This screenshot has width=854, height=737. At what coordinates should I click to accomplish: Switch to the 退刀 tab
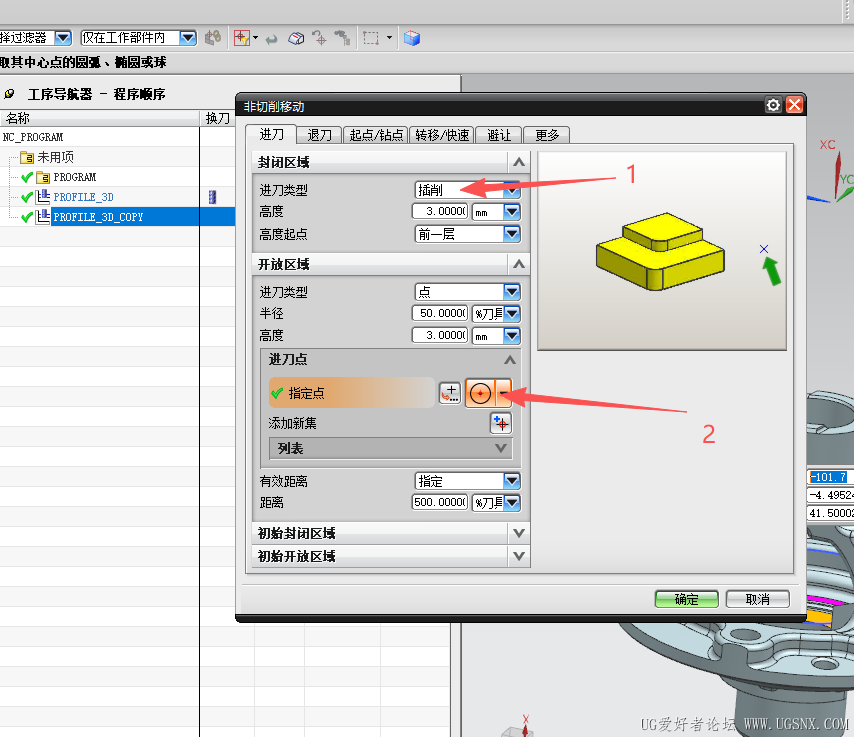point(320,135)
